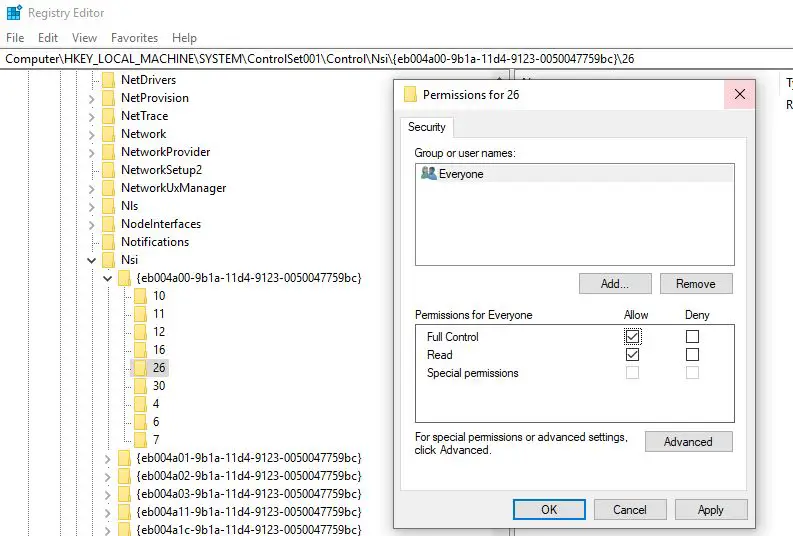Expand the {eb004a01-9b1a-11d4-9123-0050047759bc} key

pyautogui.click(x=108, y=458)
